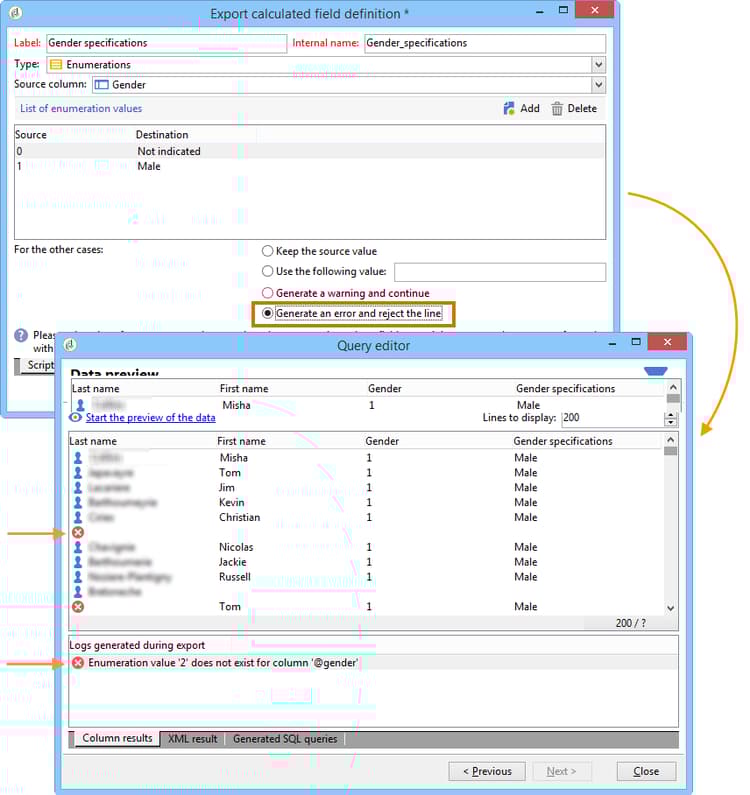Click the Query editor window logo icon

[x=70, y=345]
